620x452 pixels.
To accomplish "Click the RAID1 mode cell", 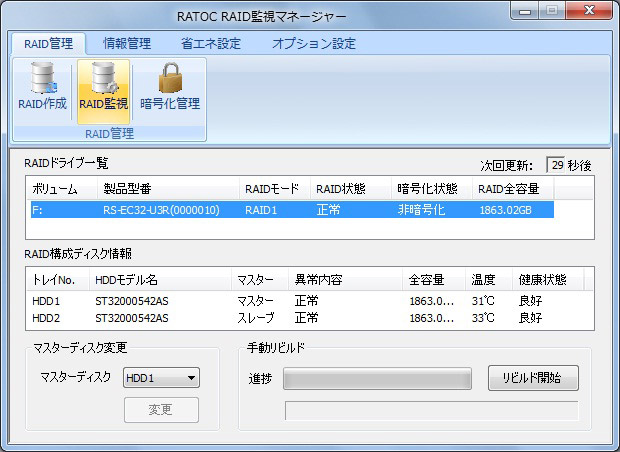I will tap(261, 210).
